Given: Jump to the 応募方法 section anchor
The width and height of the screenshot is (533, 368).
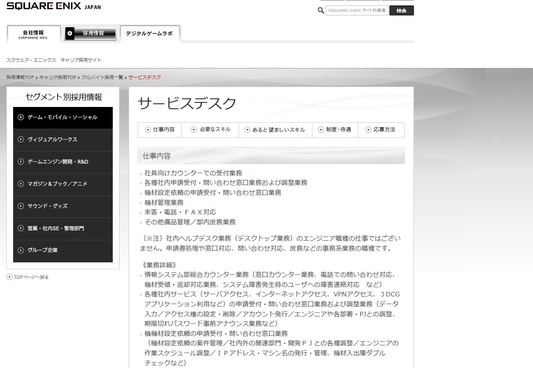Looking at the screenshot, I should 381,130.
